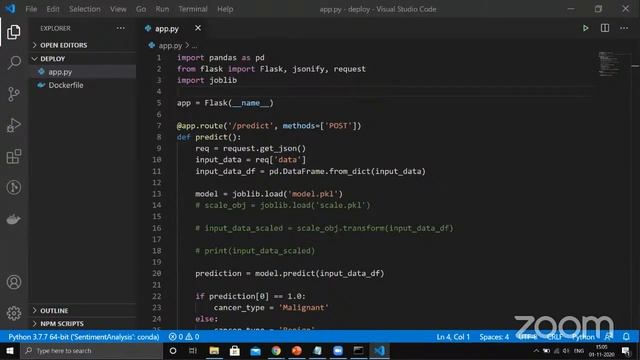Click the code minimap overview

tap(608, 64)
